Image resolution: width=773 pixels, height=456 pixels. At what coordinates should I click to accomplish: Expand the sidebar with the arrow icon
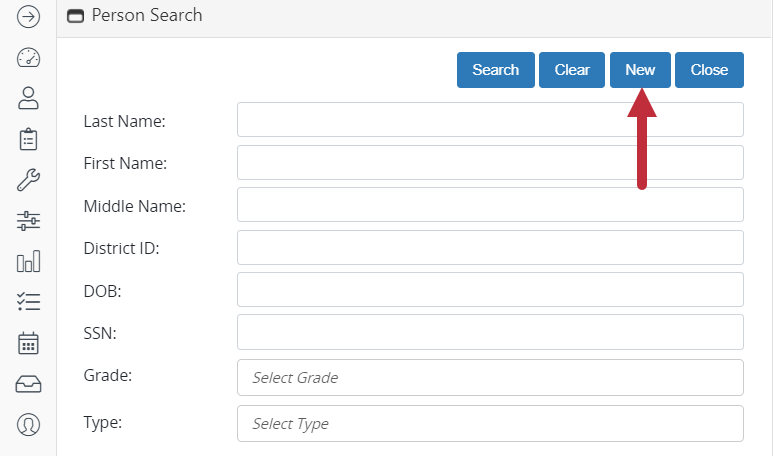click(x=28, y=17)
